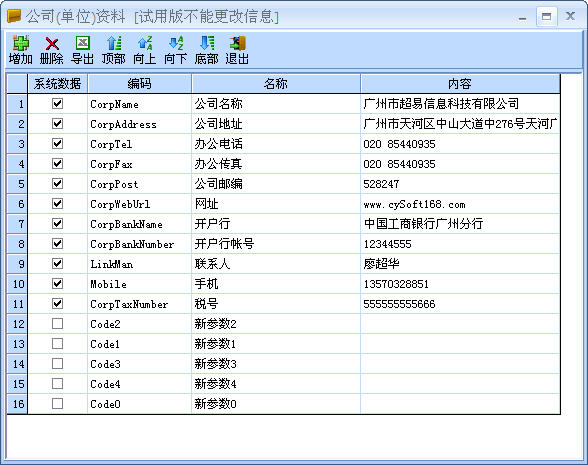Screen dimensions: 588x465
Task: Sort by the 编码 column header
Action: click(140, 84)
